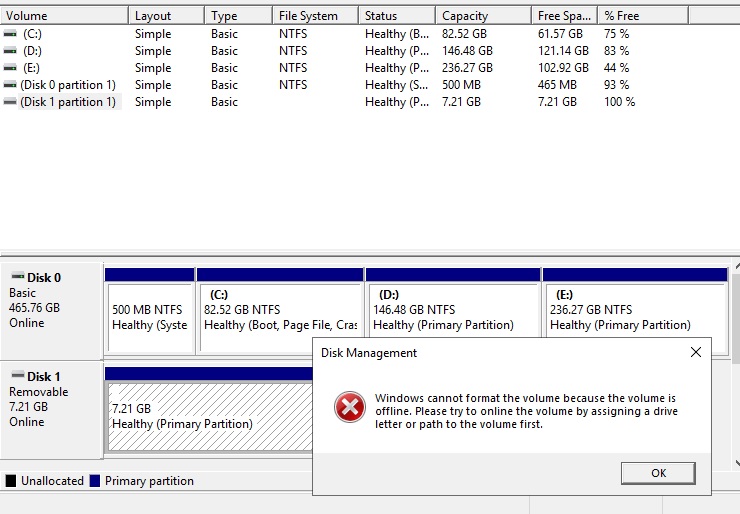Viewport: 740px width, 514px height.
Task: Click the drive icon beside (E:) volume row
Action: (10, 68)
